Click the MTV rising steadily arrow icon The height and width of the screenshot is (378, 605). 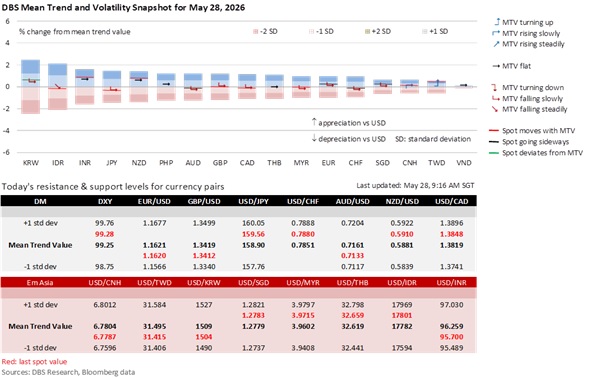(x=496, y=44)
